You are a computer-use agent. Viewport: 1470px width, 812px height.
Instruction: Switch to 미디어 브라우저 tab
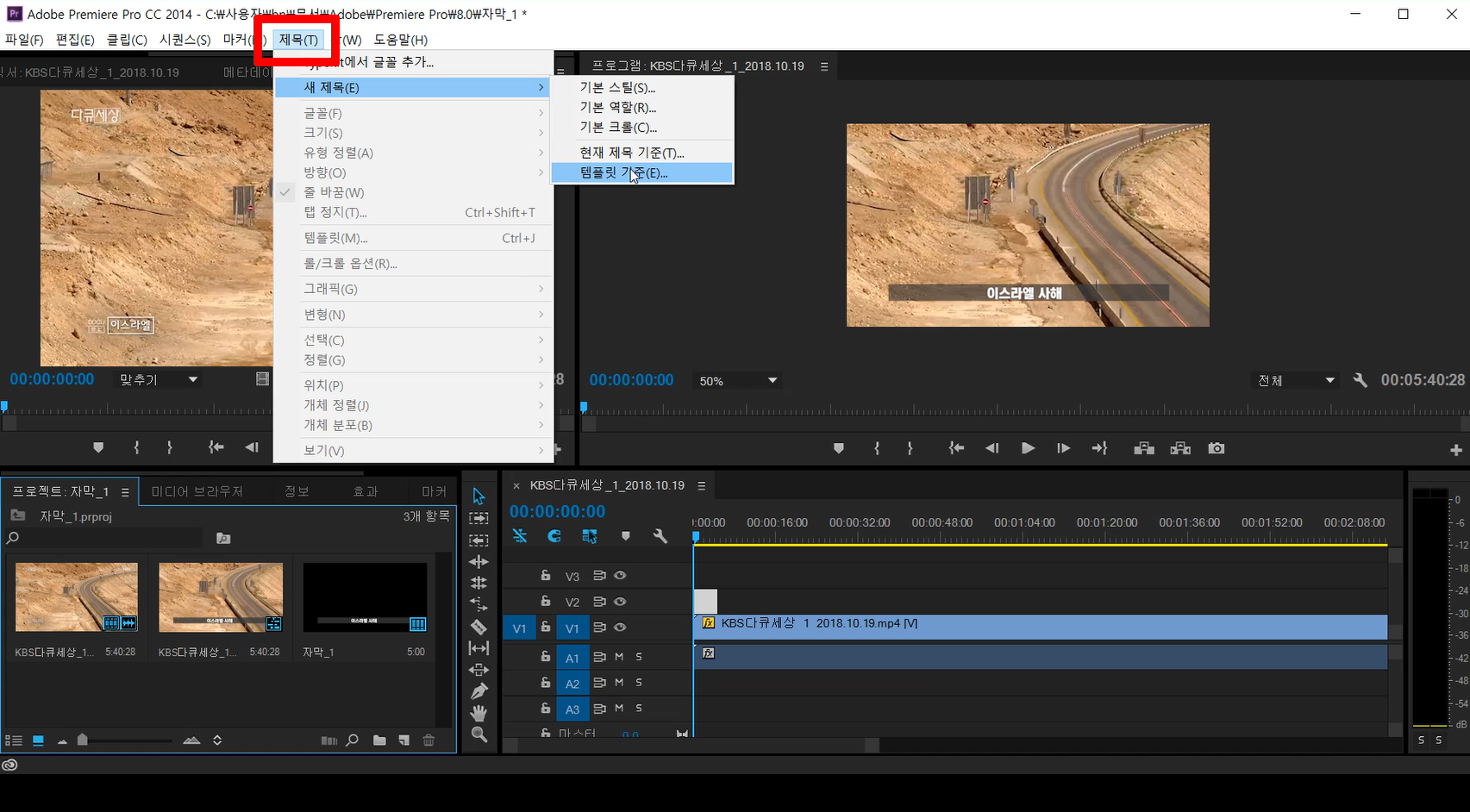click(x=197, y=491)
